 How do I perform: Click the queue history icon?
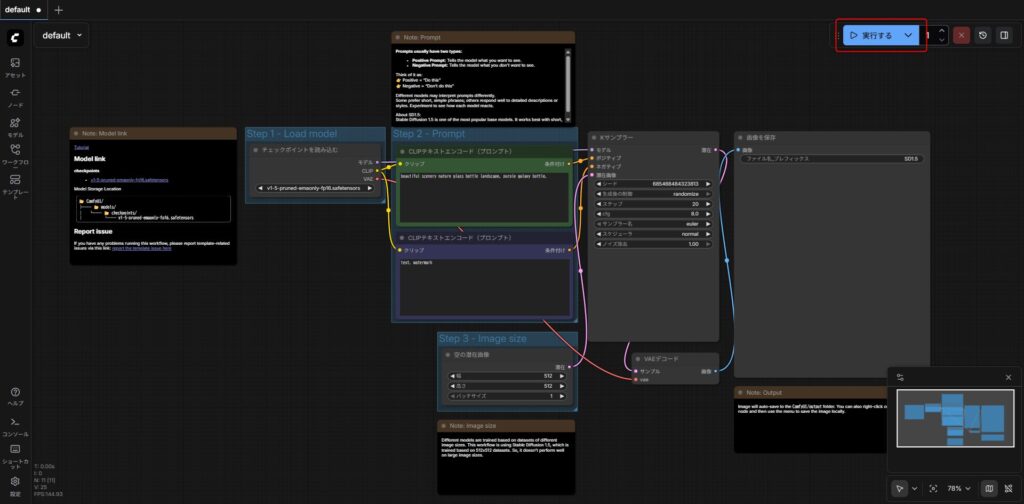pyautogui.click(x=983, y=35)
